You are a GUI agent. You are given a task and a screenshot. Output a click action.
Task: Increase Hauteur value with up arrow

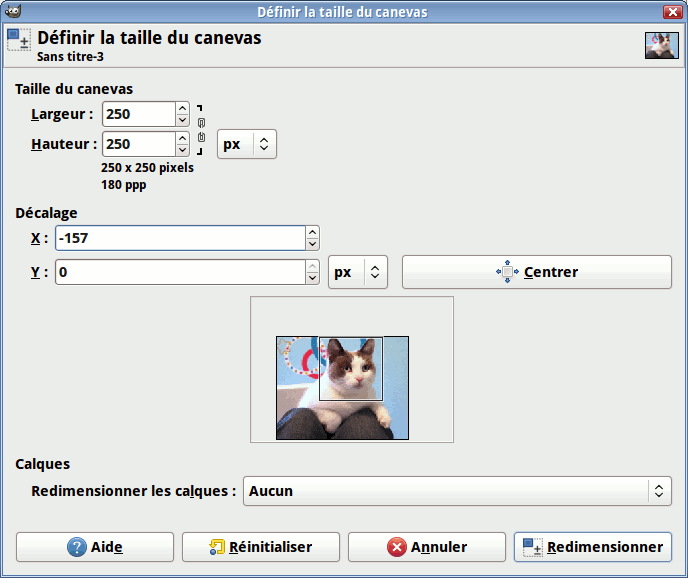182,138
